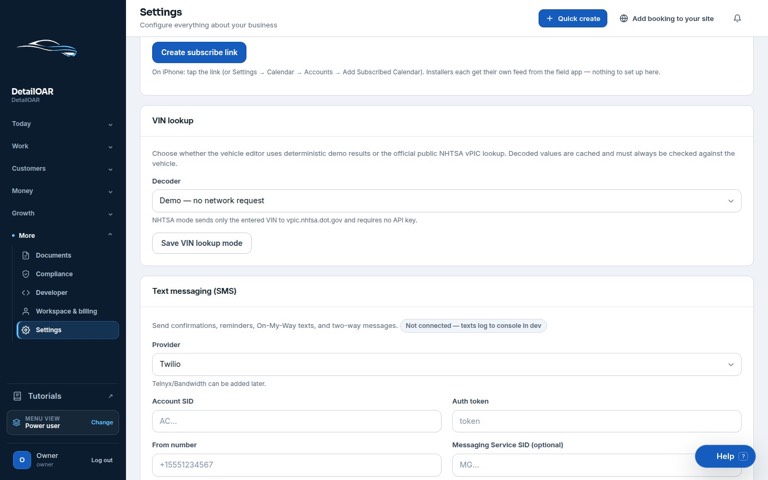This screenshot has width=768, height=480.
Task: Click the Settings page title
Action: point(161,12)
